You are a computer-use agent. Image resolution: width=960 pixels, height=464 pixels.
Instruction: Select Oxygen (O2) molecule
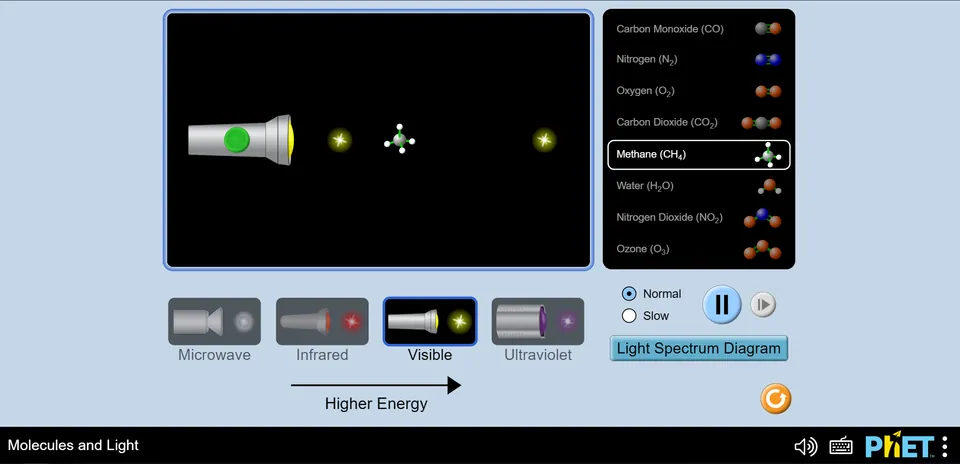tap(699, 91)
